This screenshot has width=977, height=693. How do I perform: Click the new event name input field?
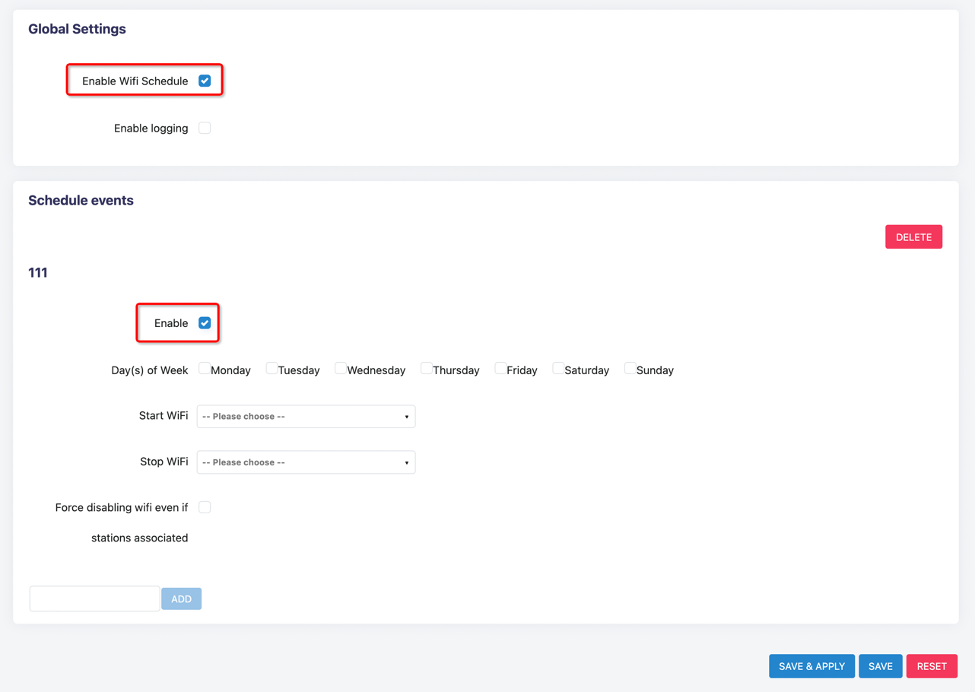pyautogui.click(x=93, y=598)
